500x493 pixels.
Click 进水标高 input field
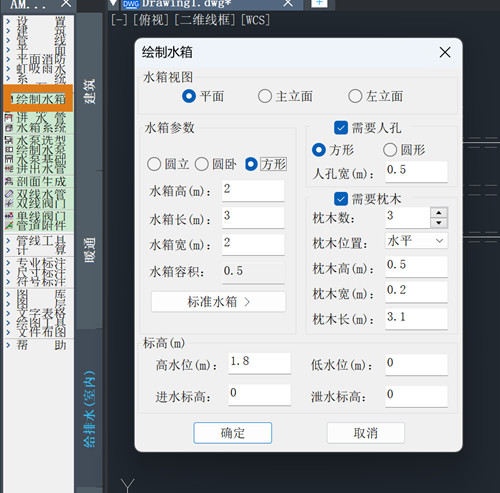coord(260,395)
